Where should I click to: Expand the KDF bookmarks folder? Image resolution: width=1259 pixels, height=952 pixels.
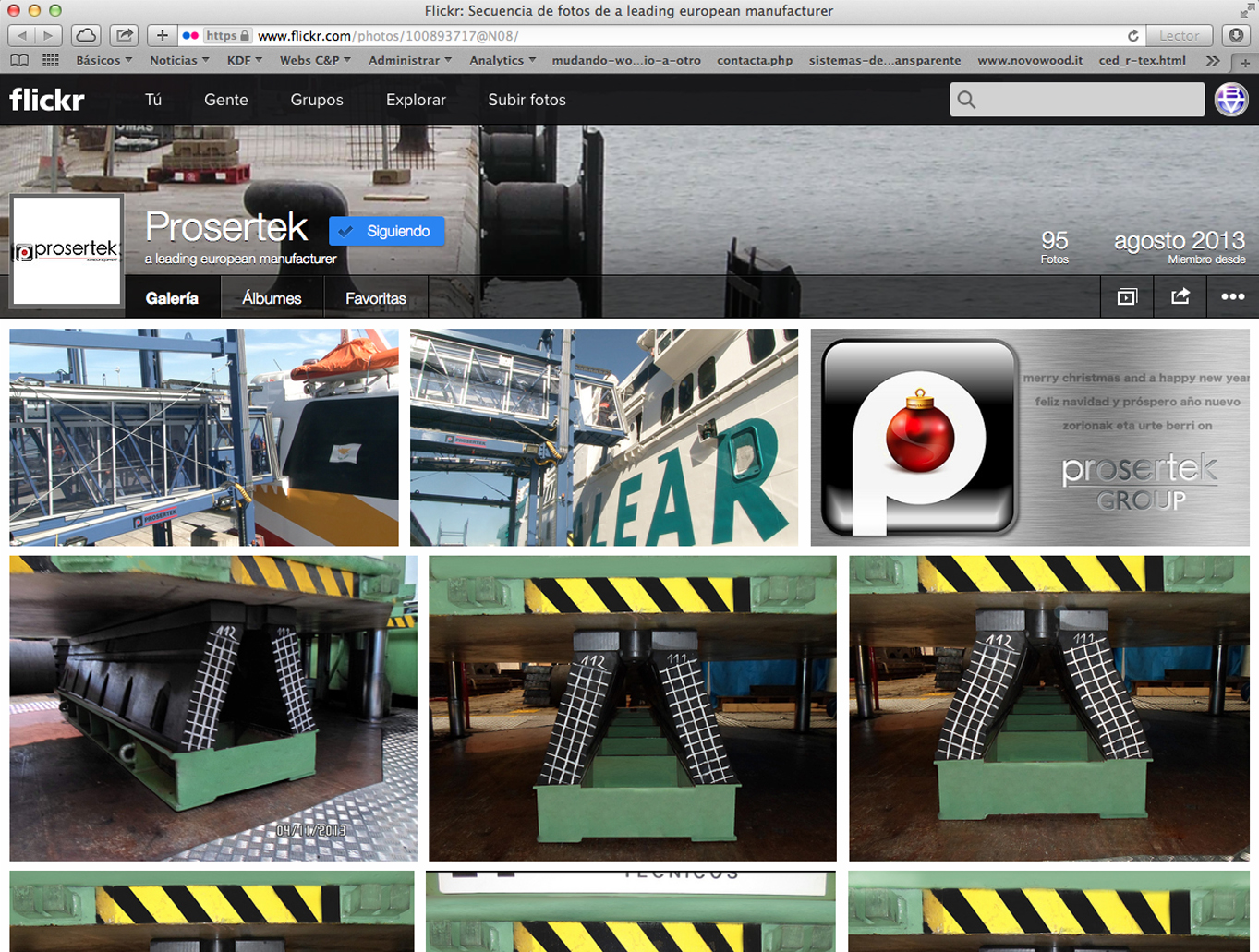pos(245,60)
